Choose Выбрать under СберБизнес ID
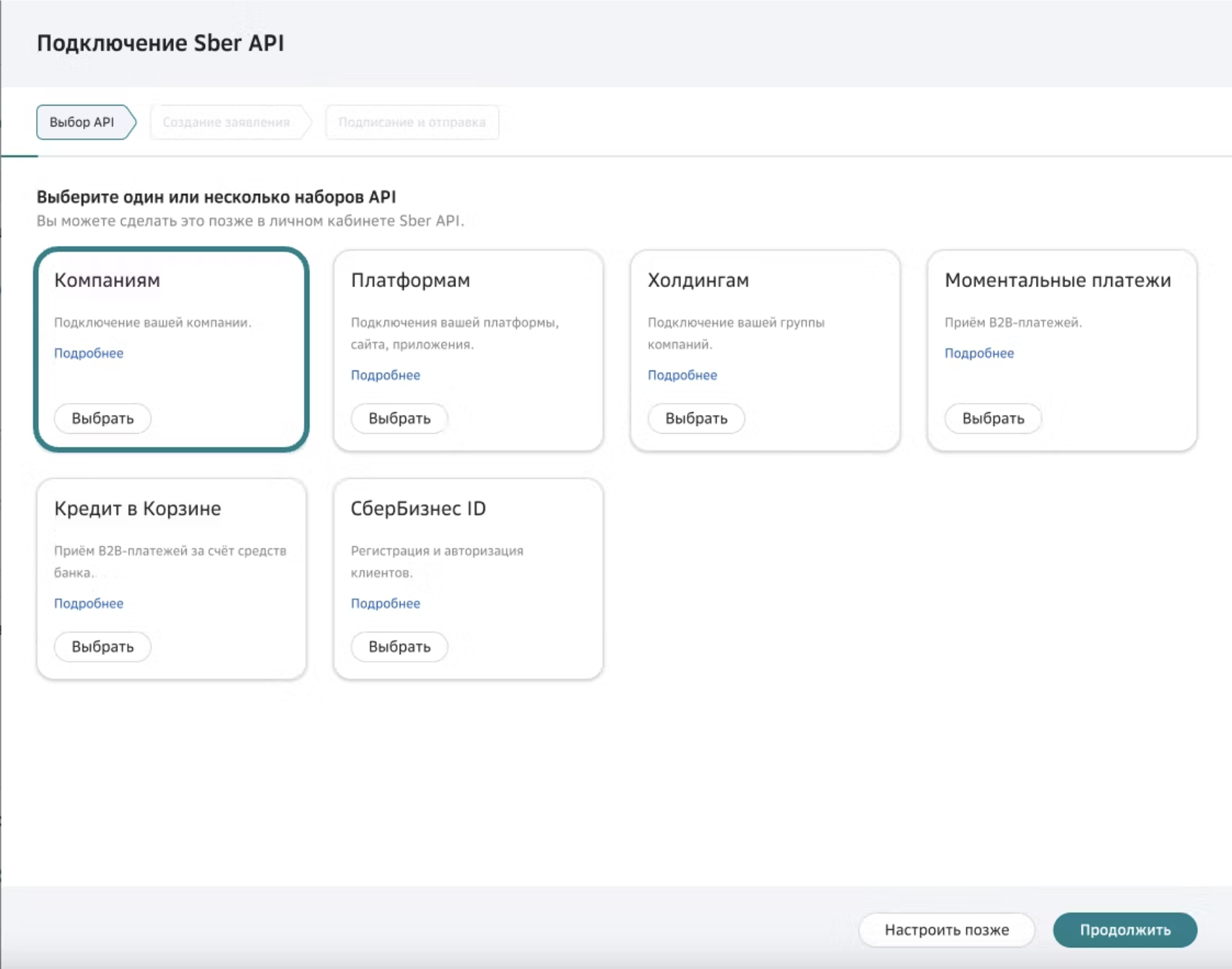The height and width of the screenshot is (969, 1232). (400, 646)
